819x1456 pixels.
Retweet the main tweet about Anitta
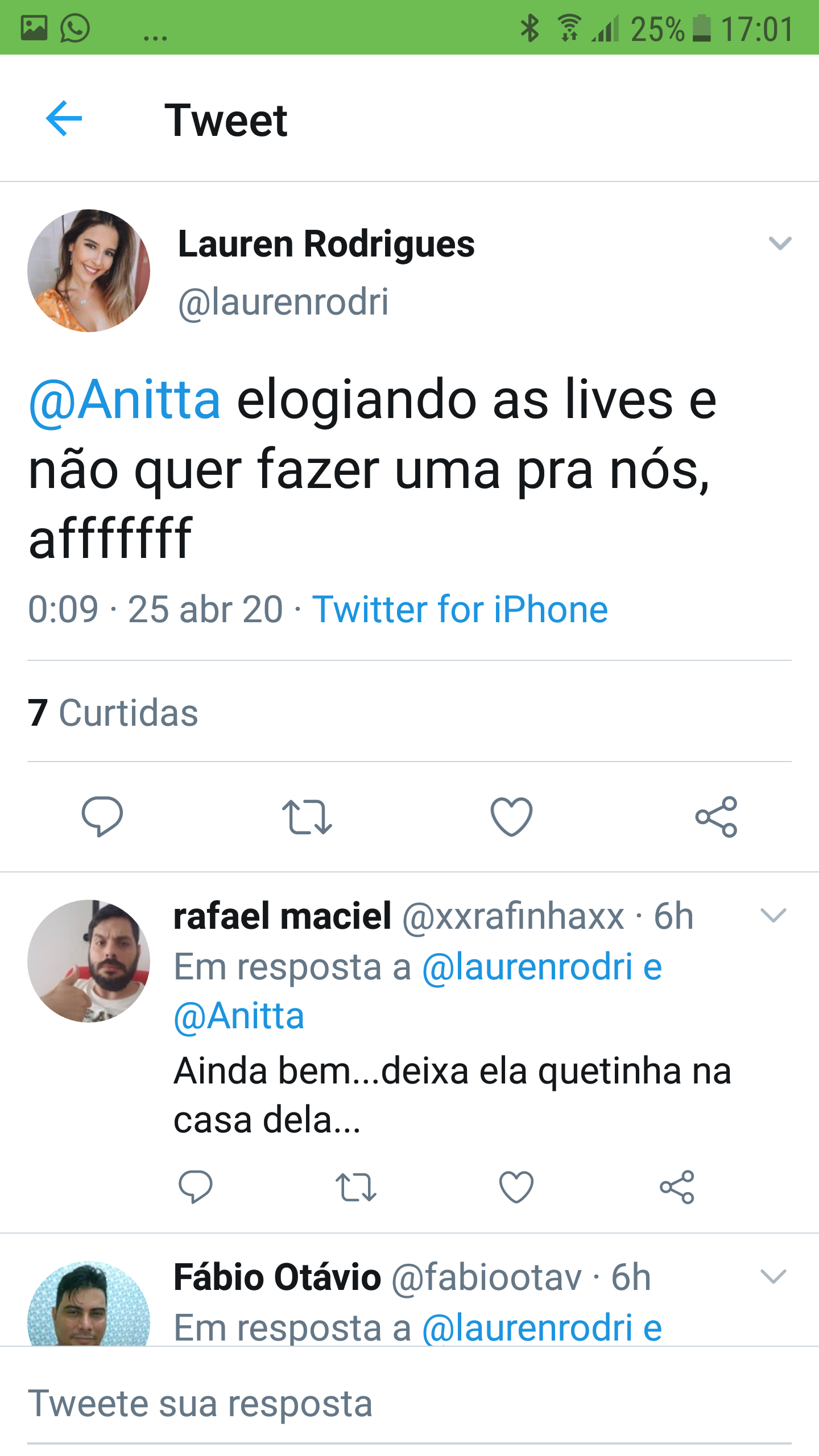[x=307, y=817]
